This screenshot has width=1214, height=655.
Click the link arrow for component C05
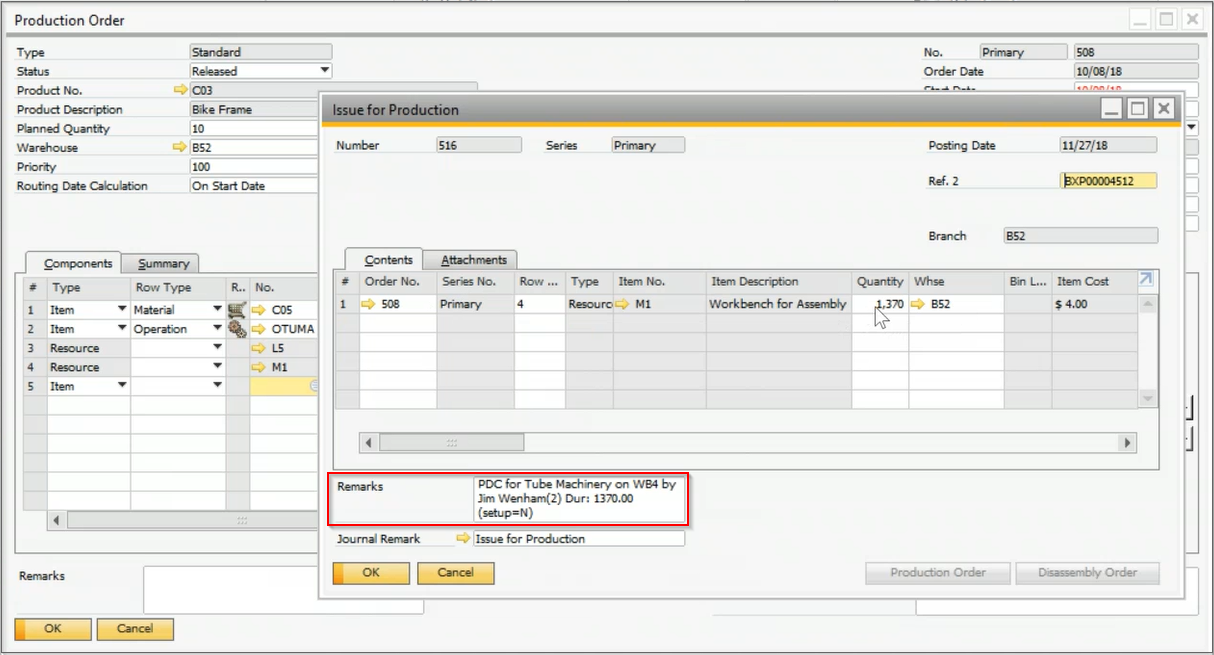point(260,310)
